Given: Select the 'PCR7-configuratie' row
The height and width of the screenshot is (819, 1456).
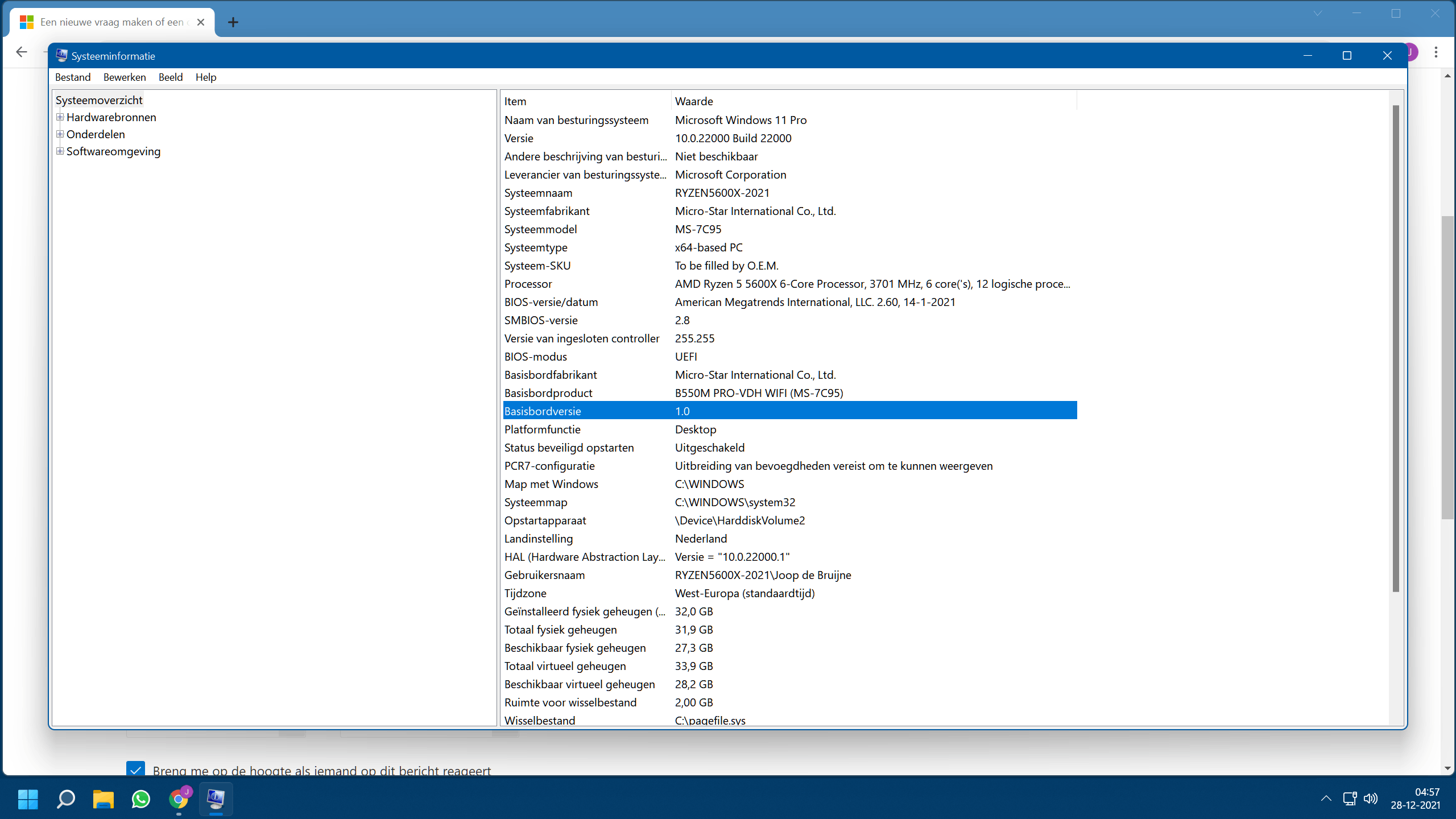Looking at the screenshot, I should click(x=790, y=466).
